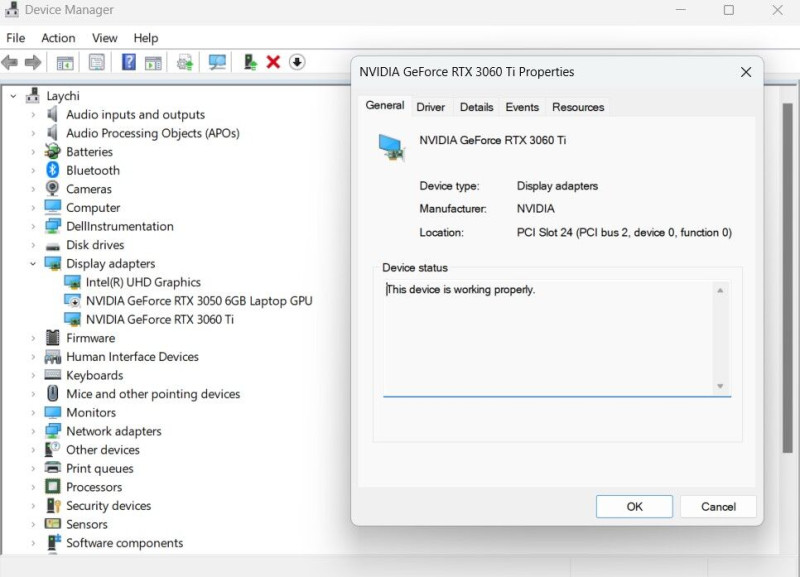Open the Help menu
800x577 pixels.
click(146, 38)
